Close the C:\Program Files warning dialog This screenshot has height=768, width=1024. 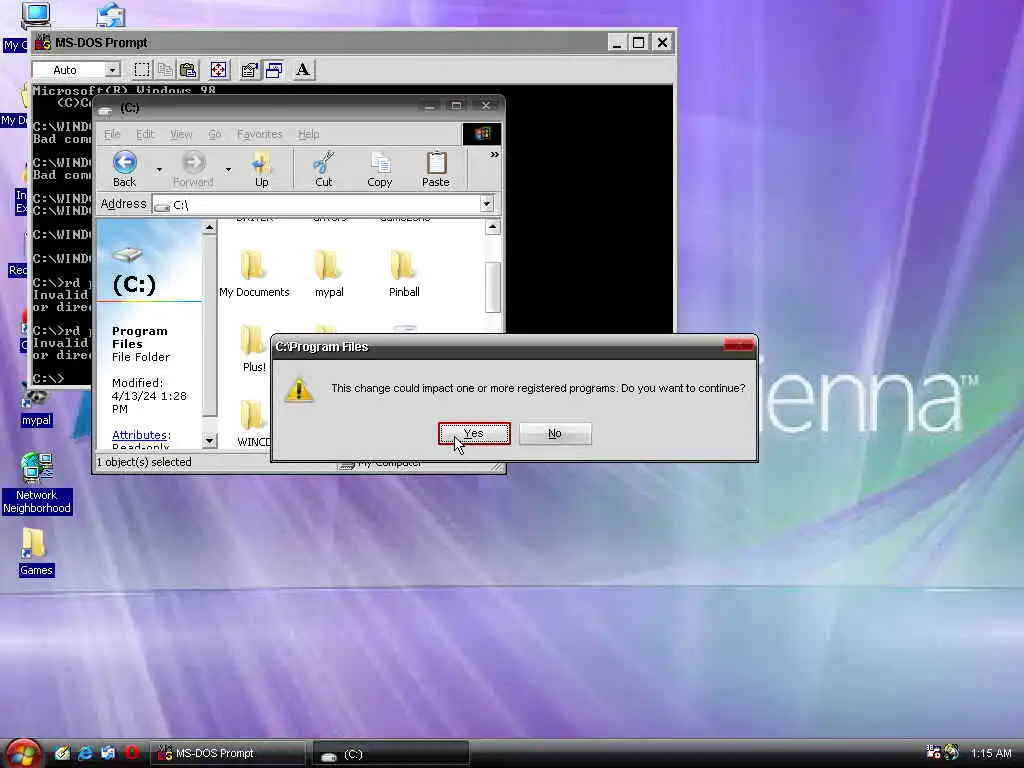[x=739, y=345]
